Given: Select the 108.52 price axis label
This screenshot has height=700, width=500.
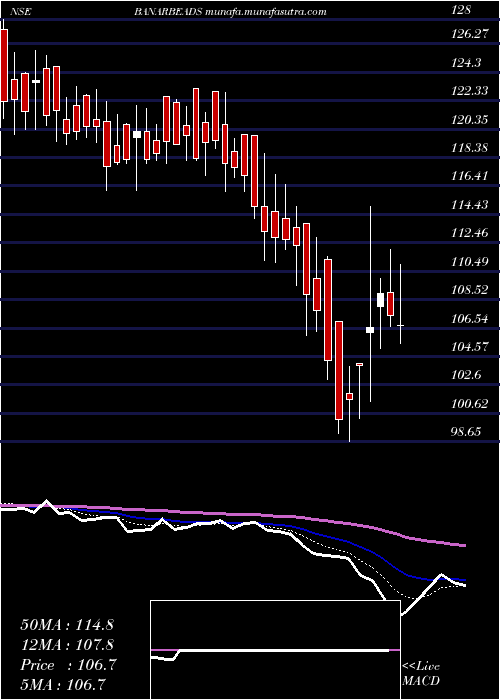Looking at the screenshot, I should 468,290.
